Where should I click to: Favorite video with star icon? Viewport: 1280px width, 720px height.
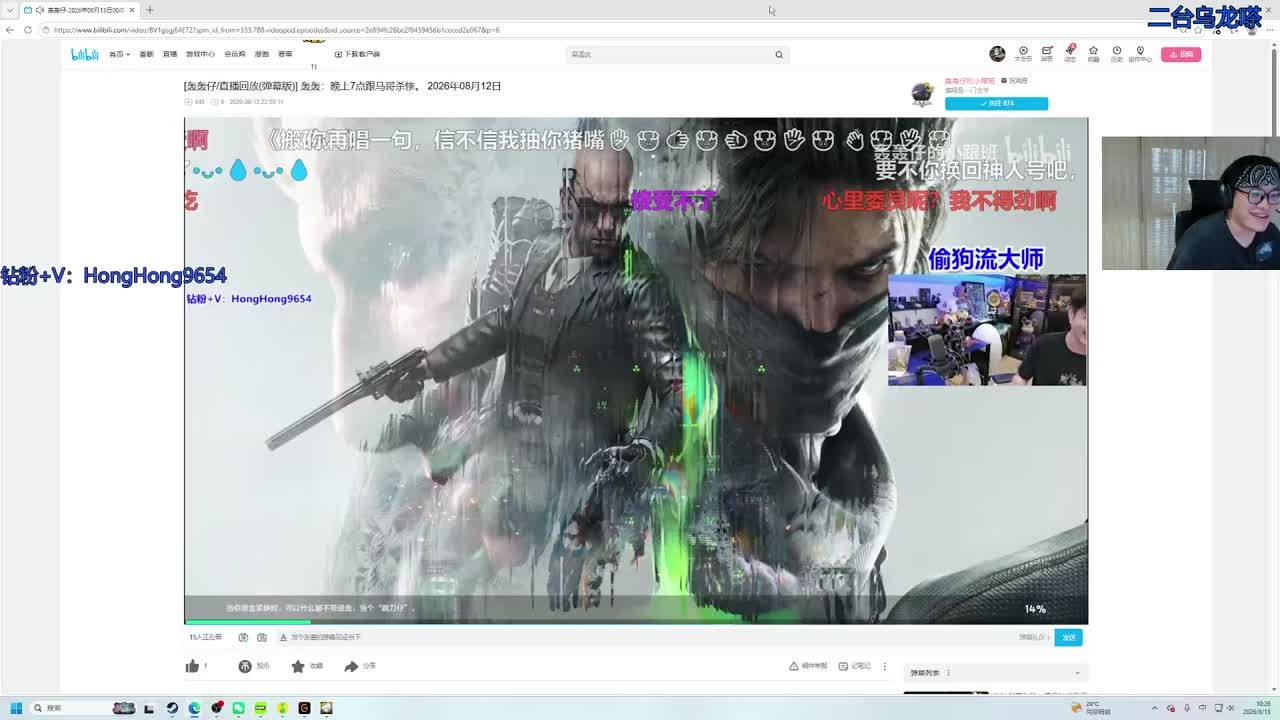[298, 666]
